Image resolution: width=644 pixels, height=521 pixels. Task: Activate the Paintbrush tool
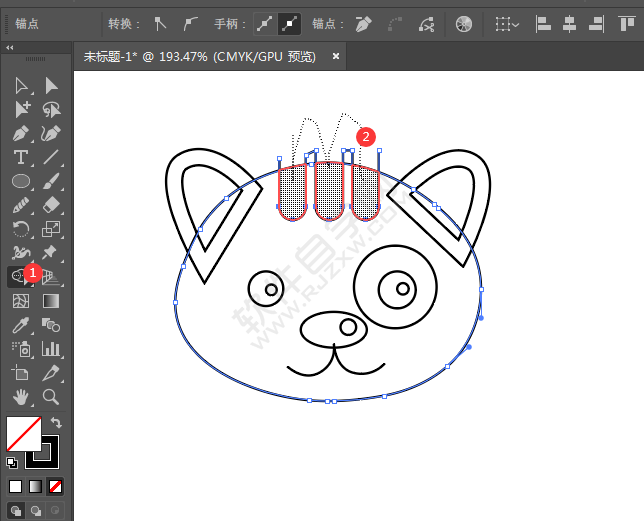point(51,181)
